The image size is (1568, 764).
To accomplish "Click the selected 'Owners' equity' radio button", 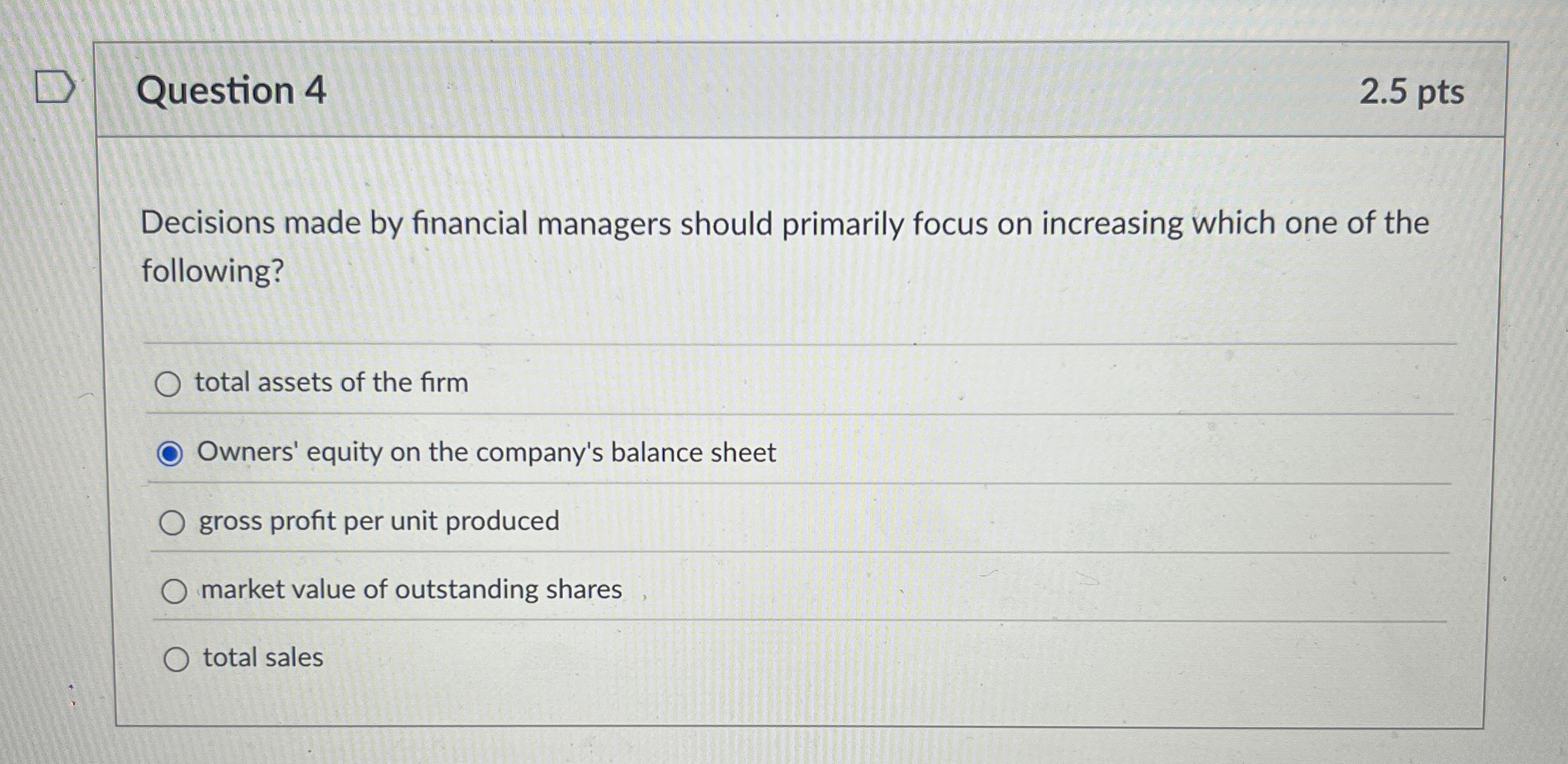I will coord(171,452).
